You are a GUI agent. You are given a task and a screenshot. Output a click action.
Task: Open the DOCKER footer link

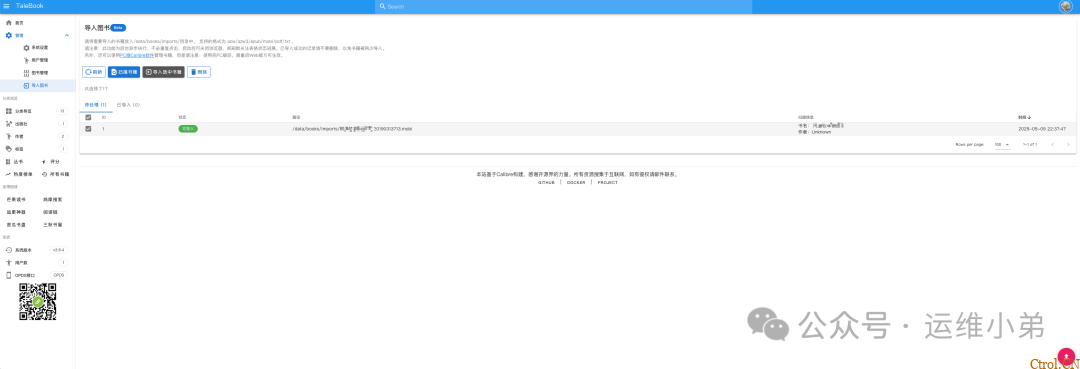[576, 183]
